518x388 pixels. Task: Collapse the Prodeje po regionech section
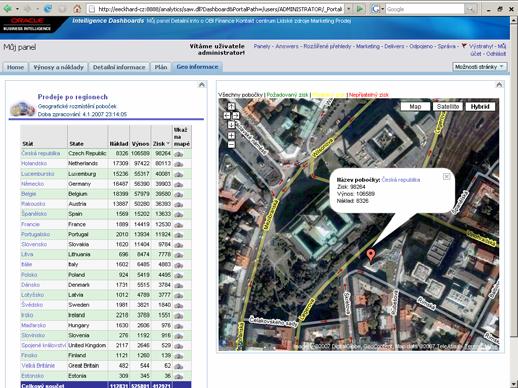pos(202,85)
